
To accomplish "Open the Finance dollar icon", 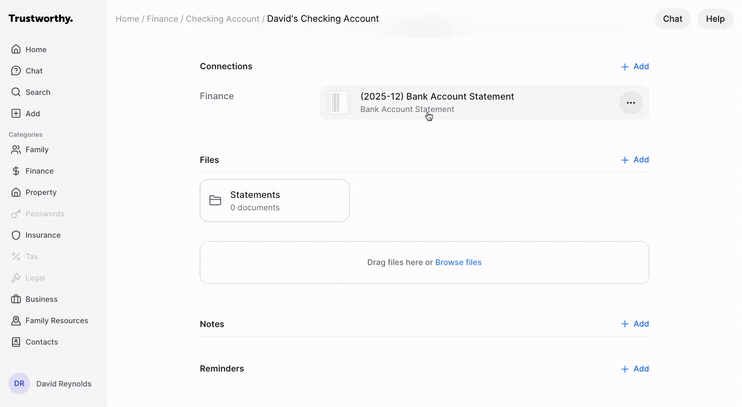I will (x=16, y=171).
